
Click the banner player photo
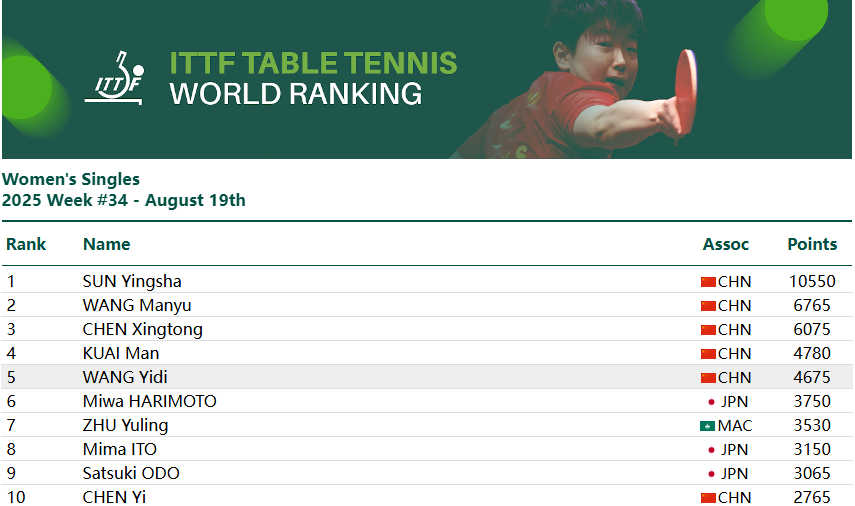click(x=578, y=80)
